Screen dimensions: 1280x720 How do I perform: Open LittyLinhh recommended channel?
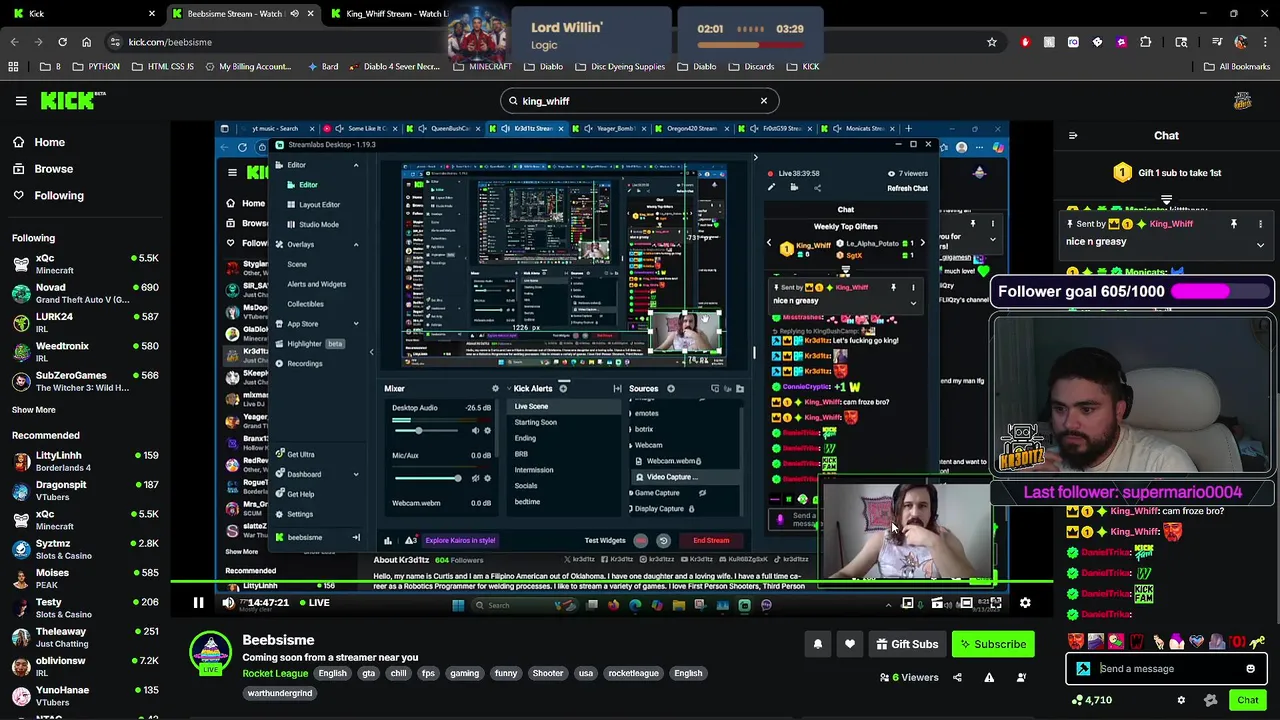pyautogui.click(x=84, y=461)
